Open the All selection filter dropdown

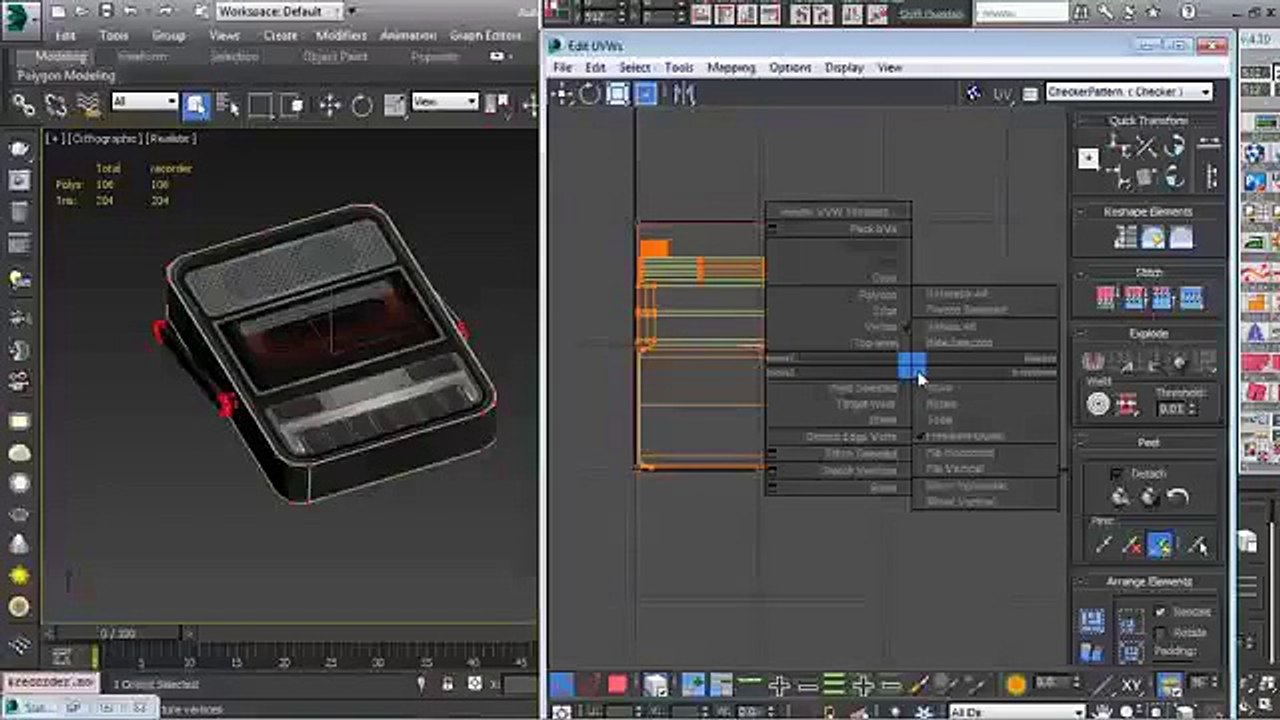[x=144, y=102]
